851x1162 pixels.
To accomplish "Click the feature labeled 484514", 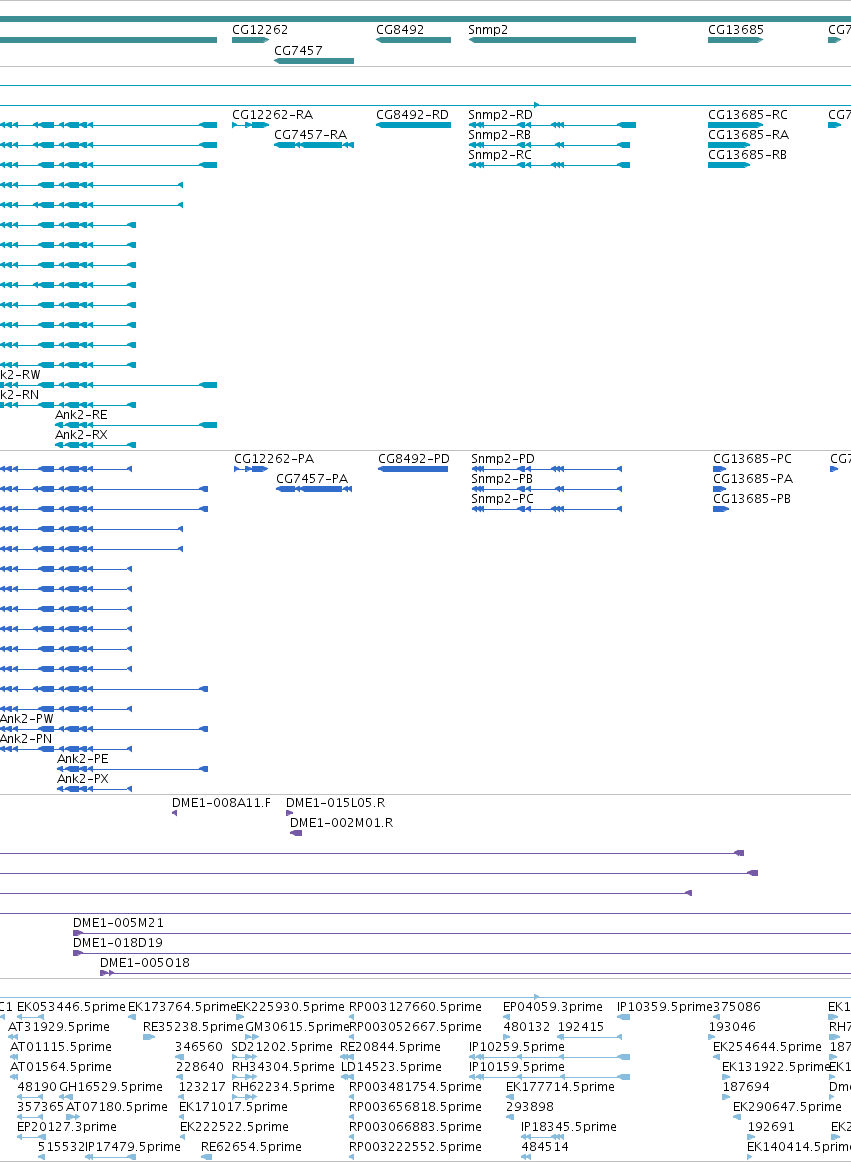I will [x=545, y=1146].
